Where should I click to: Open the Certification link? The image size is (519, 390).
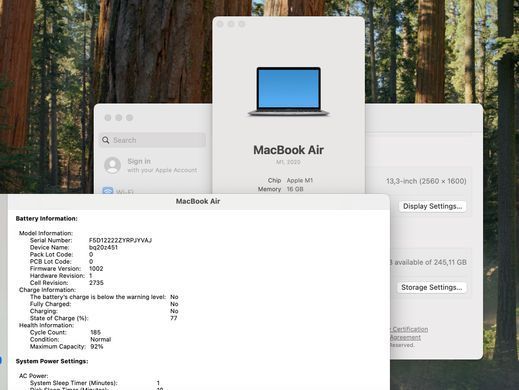pyautogui.click(x=410, y=329)
